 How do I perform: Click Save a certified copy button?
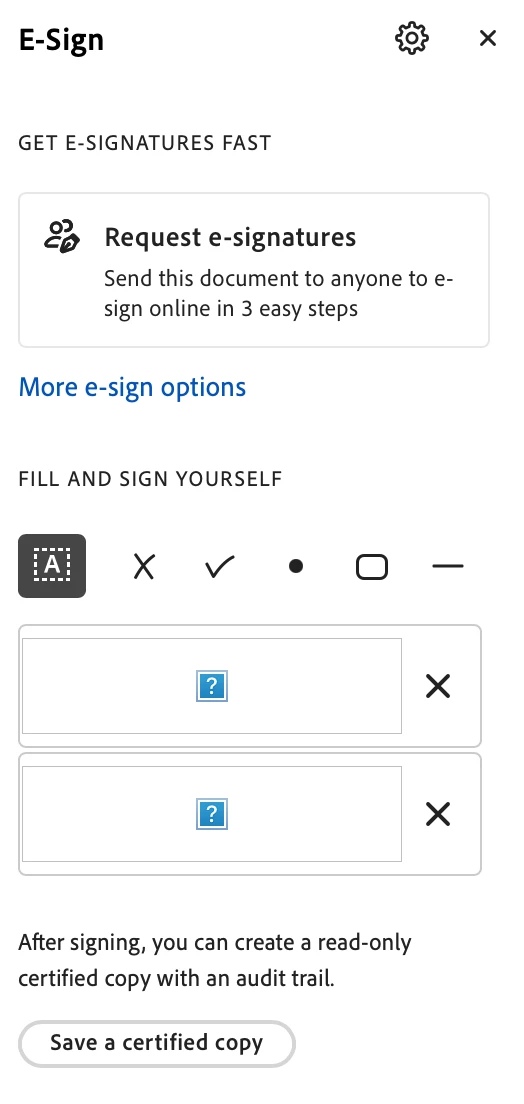[x=156, y=1043]
